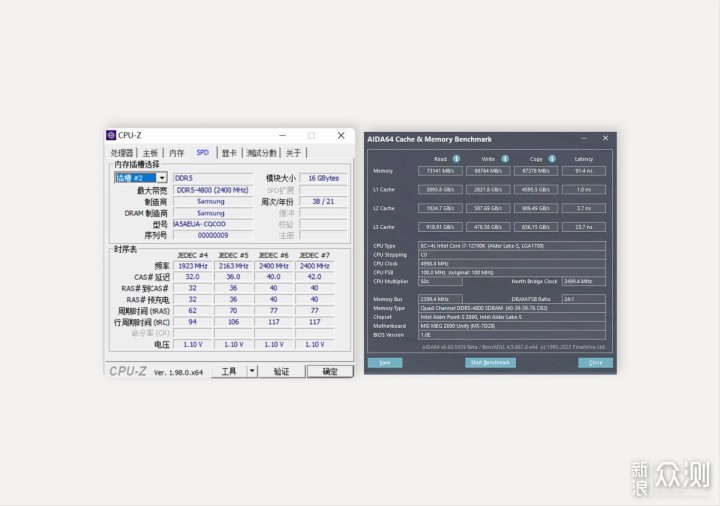720x506 pixels.
Task: Start Benchmark in AIDA64
Action: click(490, 362)
